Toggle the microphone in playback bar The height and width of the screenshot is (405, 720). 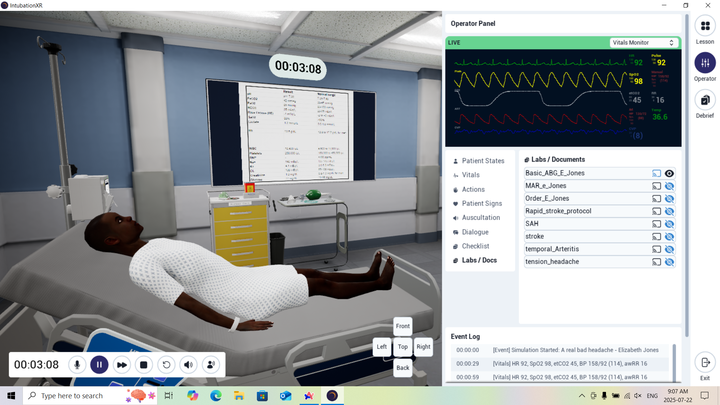(77, 365)
